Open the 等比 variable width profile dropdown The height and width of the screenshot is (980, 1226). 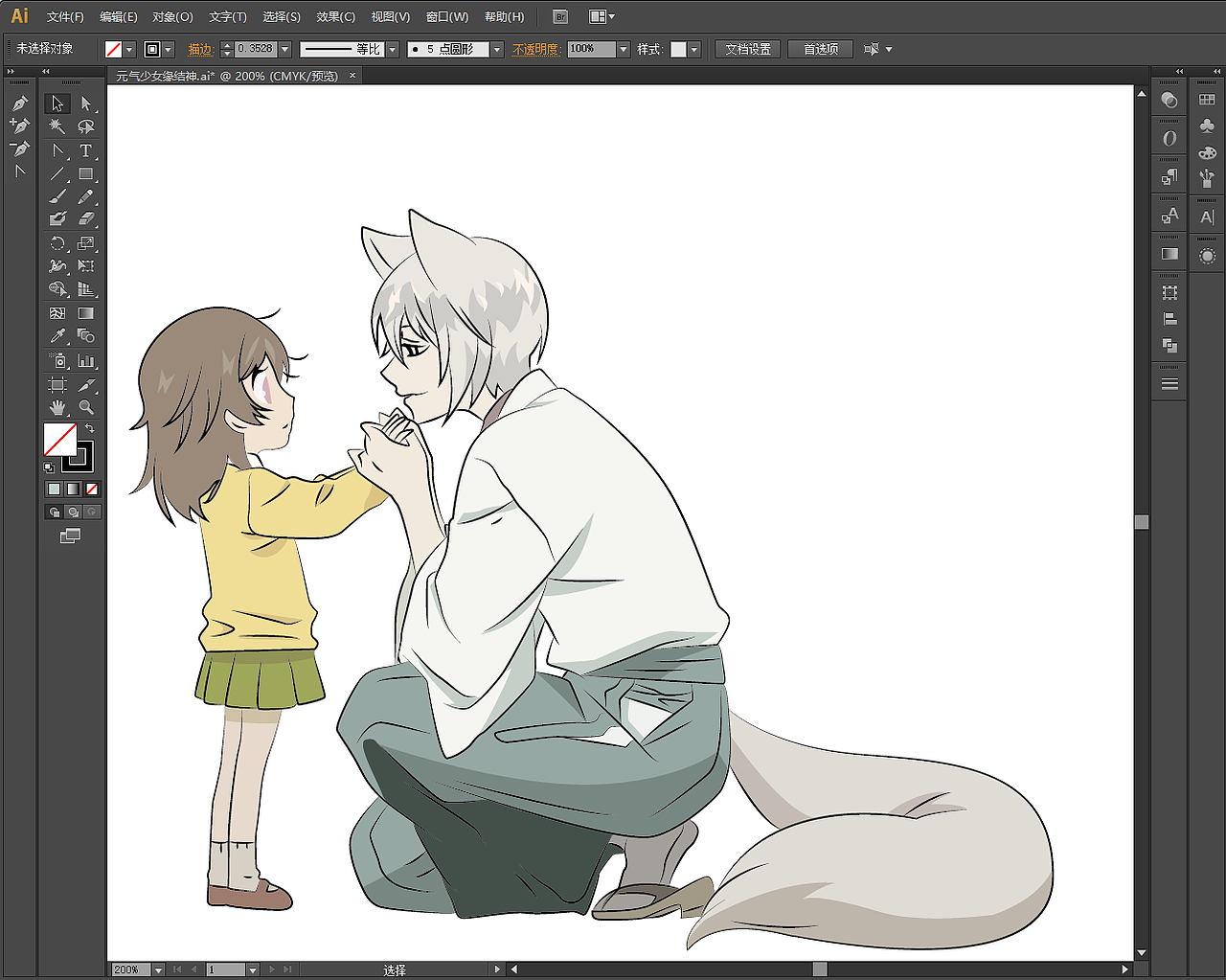[x=392, y=49]
